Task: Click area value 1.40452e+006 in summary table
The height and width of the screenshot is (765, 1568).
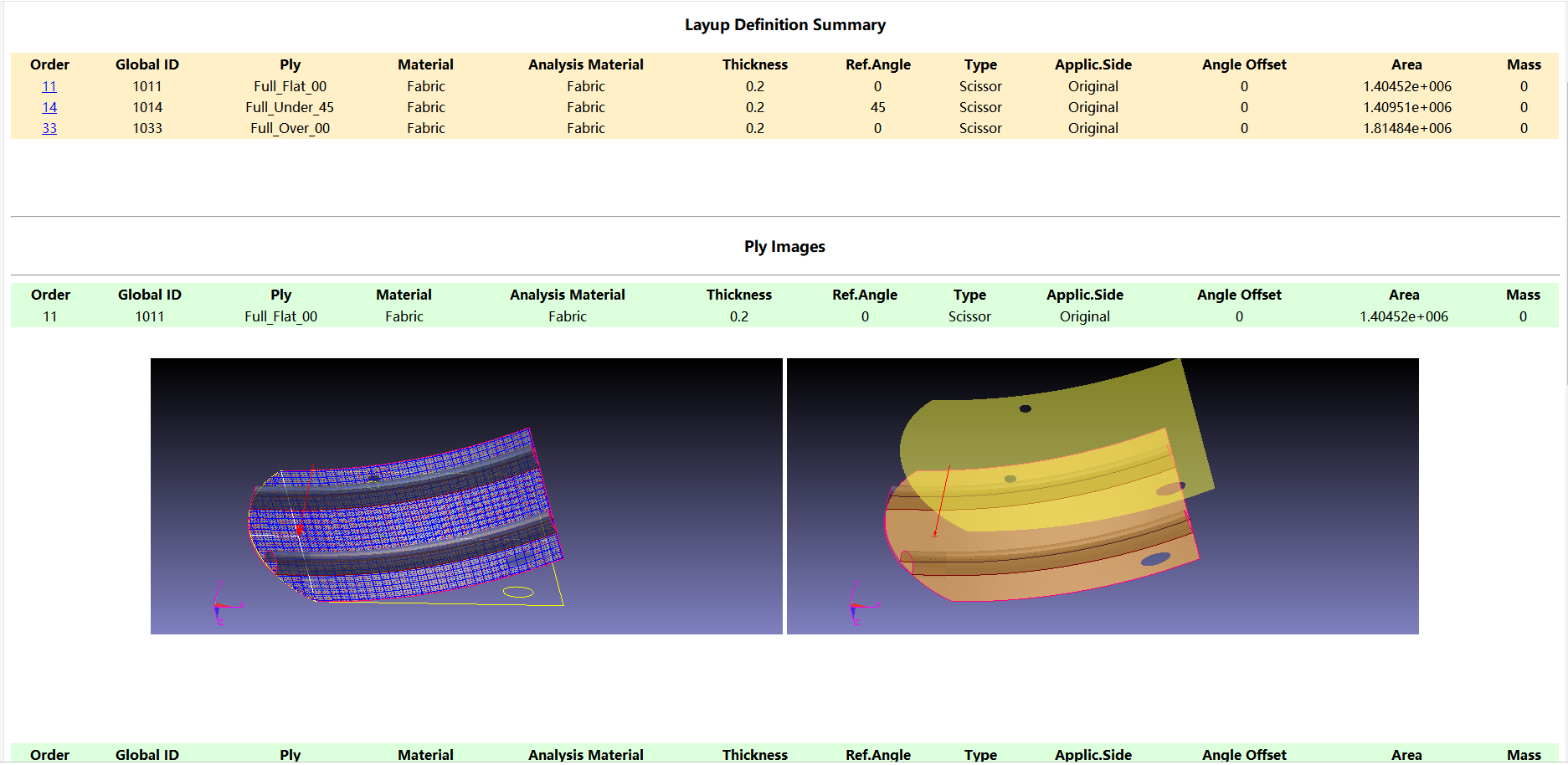Action: click(1407, 86)
